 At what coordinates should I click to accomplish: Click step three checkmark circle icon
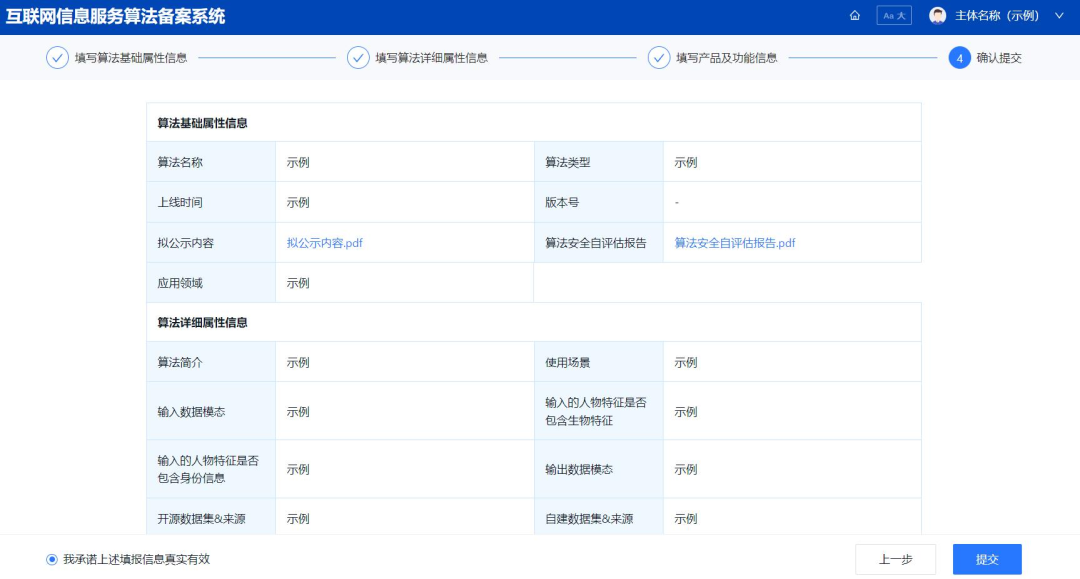click(659, 58)
